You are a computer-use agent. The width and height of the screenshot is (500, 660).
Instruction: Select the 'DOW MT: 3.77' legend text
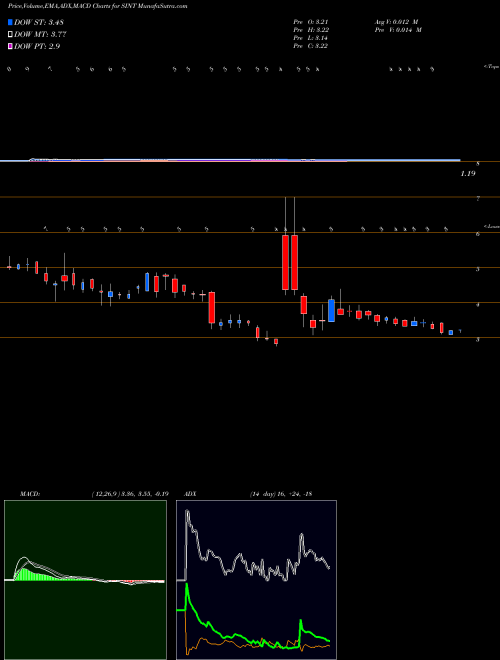tap(40, 35)
